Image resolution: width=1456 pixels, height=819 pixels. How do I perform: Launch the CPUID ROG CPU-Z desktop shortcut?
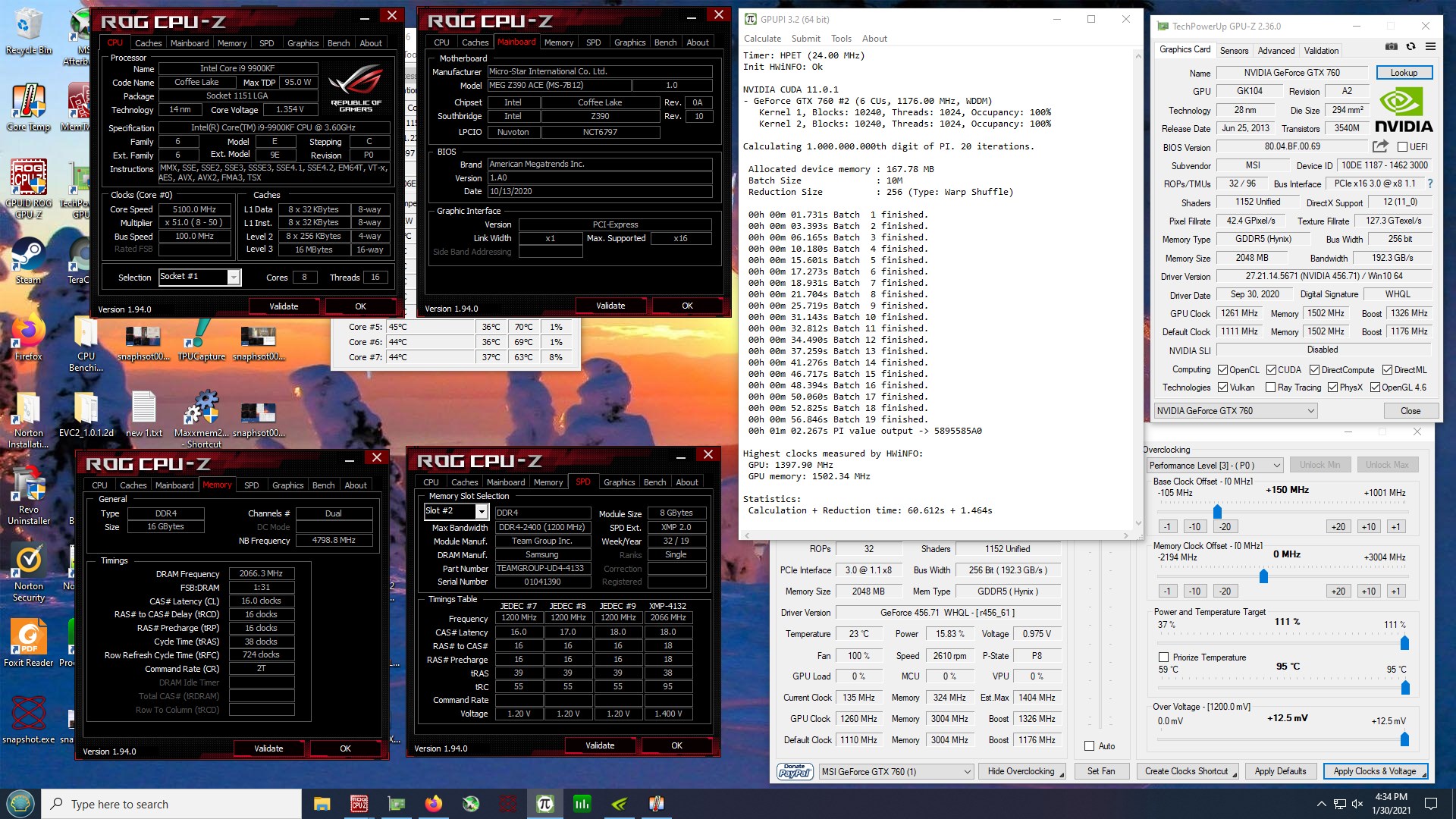29,190
